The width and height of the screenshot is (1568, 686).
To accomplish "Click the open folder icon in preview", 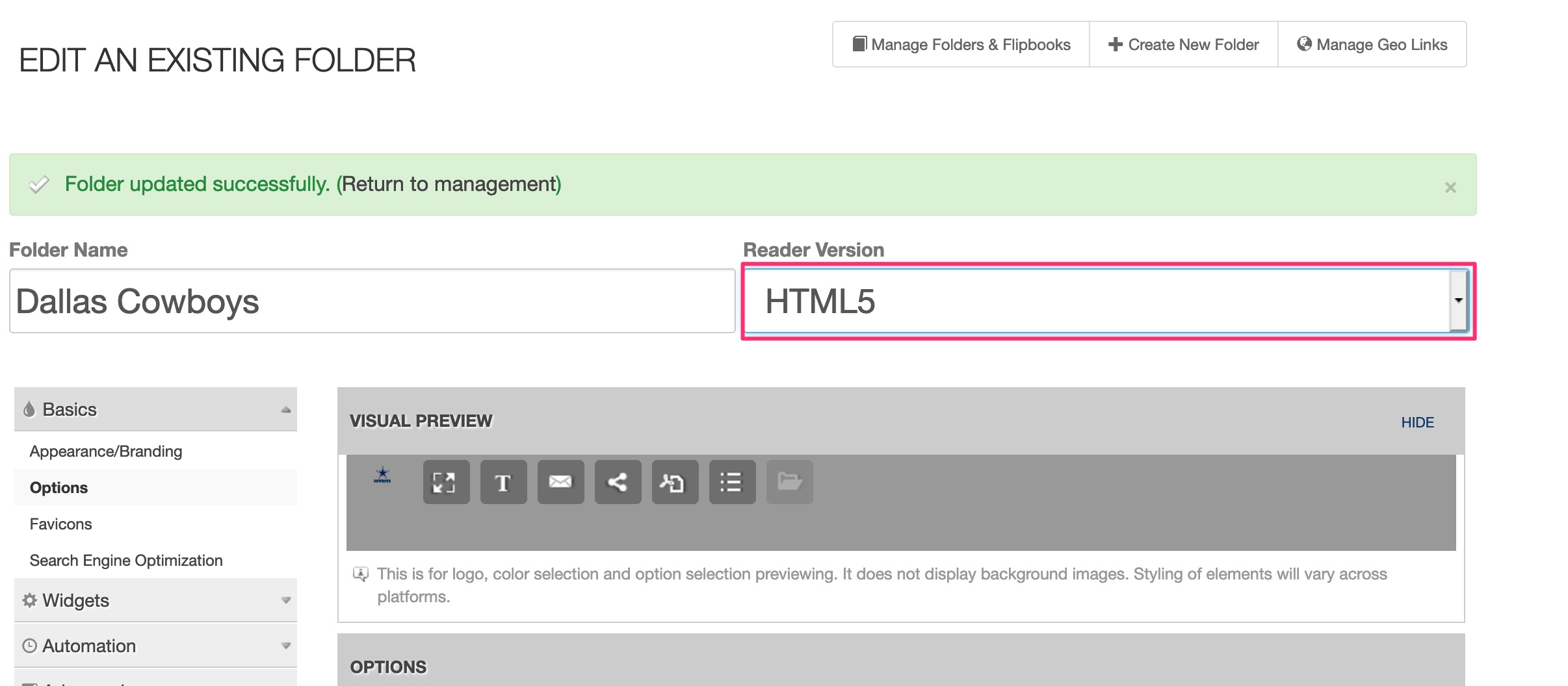I will tap(789, 482).
